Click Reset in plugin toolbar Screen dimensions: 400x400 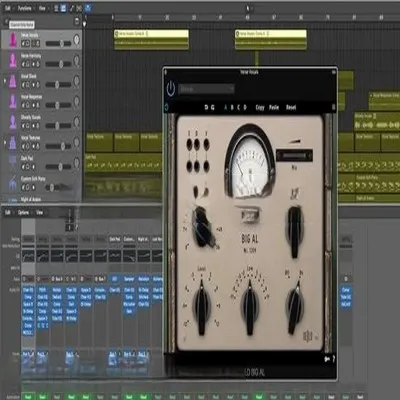[x=291, y=107]
